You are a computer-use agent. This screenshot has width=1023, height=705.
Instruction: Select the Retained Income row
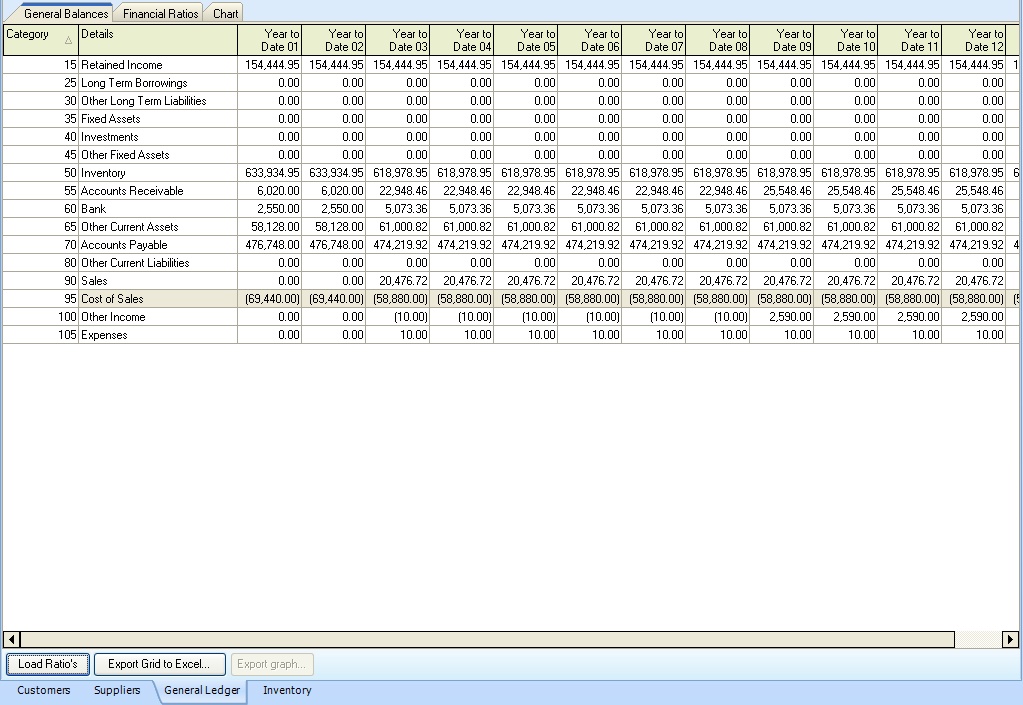click(121, 65)
